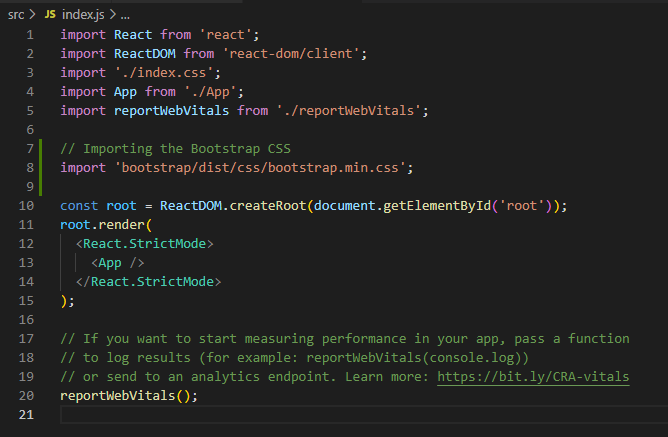The width and height of the screenshot is (668, 437).
Task: Click closing </React.StrictMode> tag
Action: [148, 282]
